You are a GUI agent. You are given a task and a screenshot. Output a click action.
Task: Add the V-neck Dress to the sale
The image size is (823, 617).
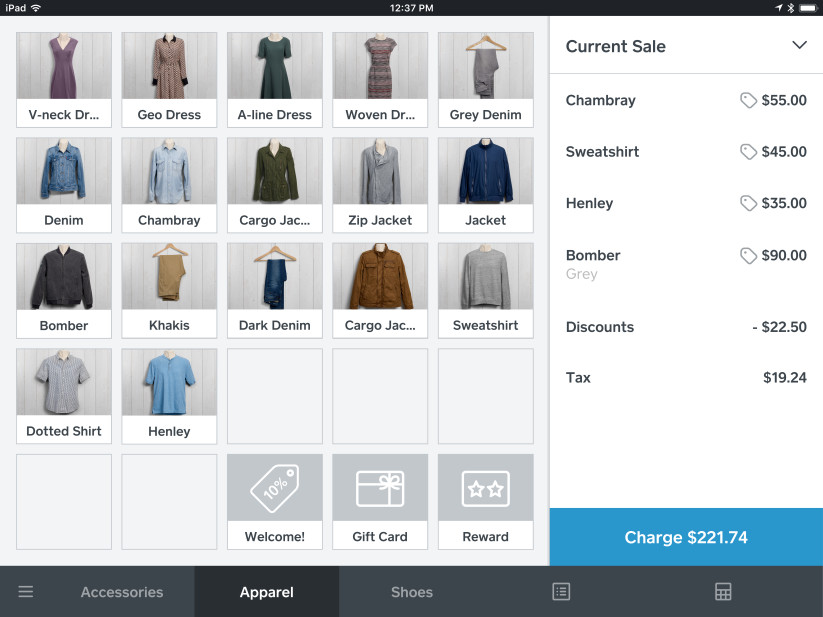(x=63, y=80)
